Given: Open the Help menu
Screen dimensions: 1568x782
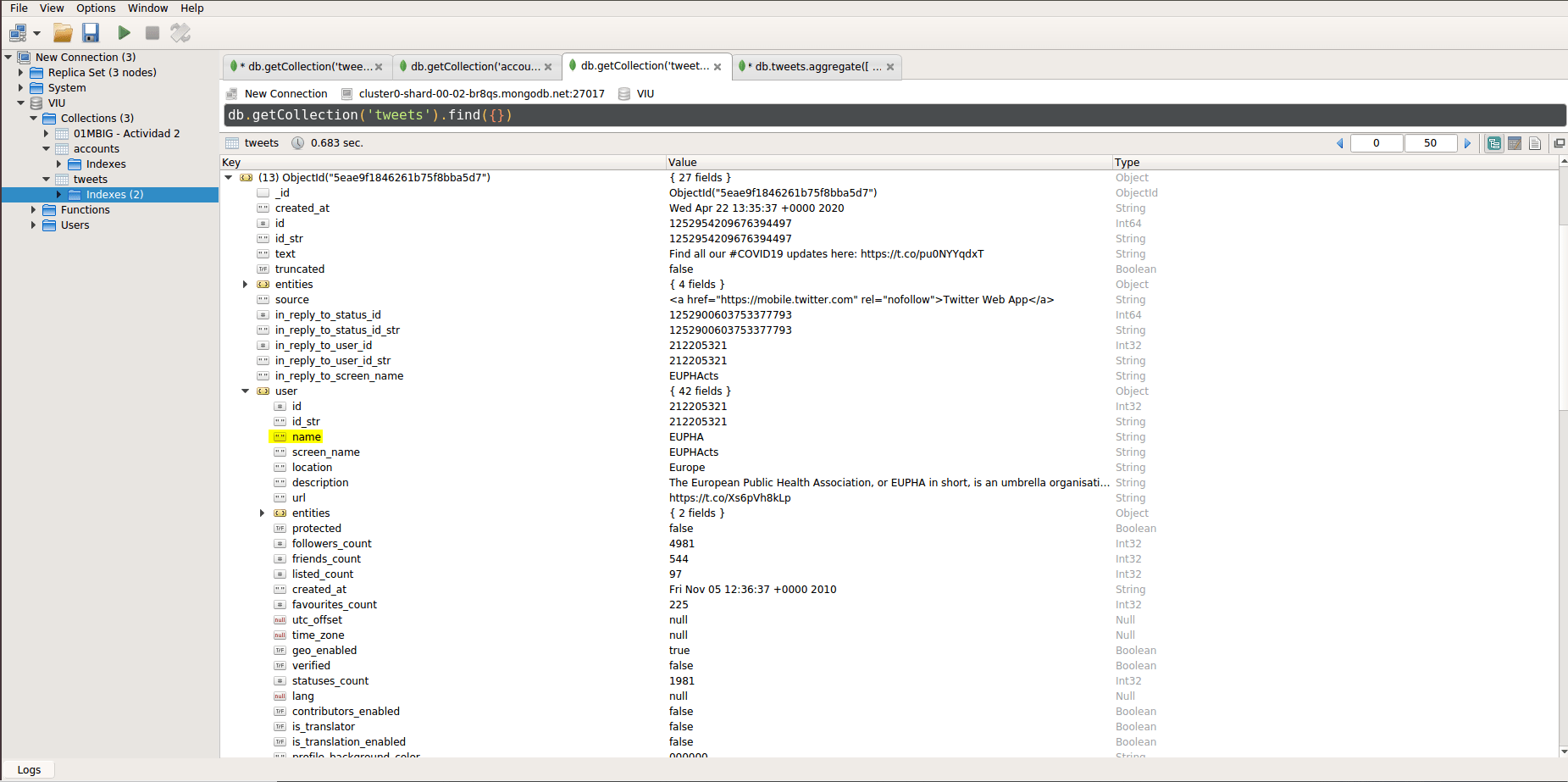Looking at the screenshot, I should (192, 8).
